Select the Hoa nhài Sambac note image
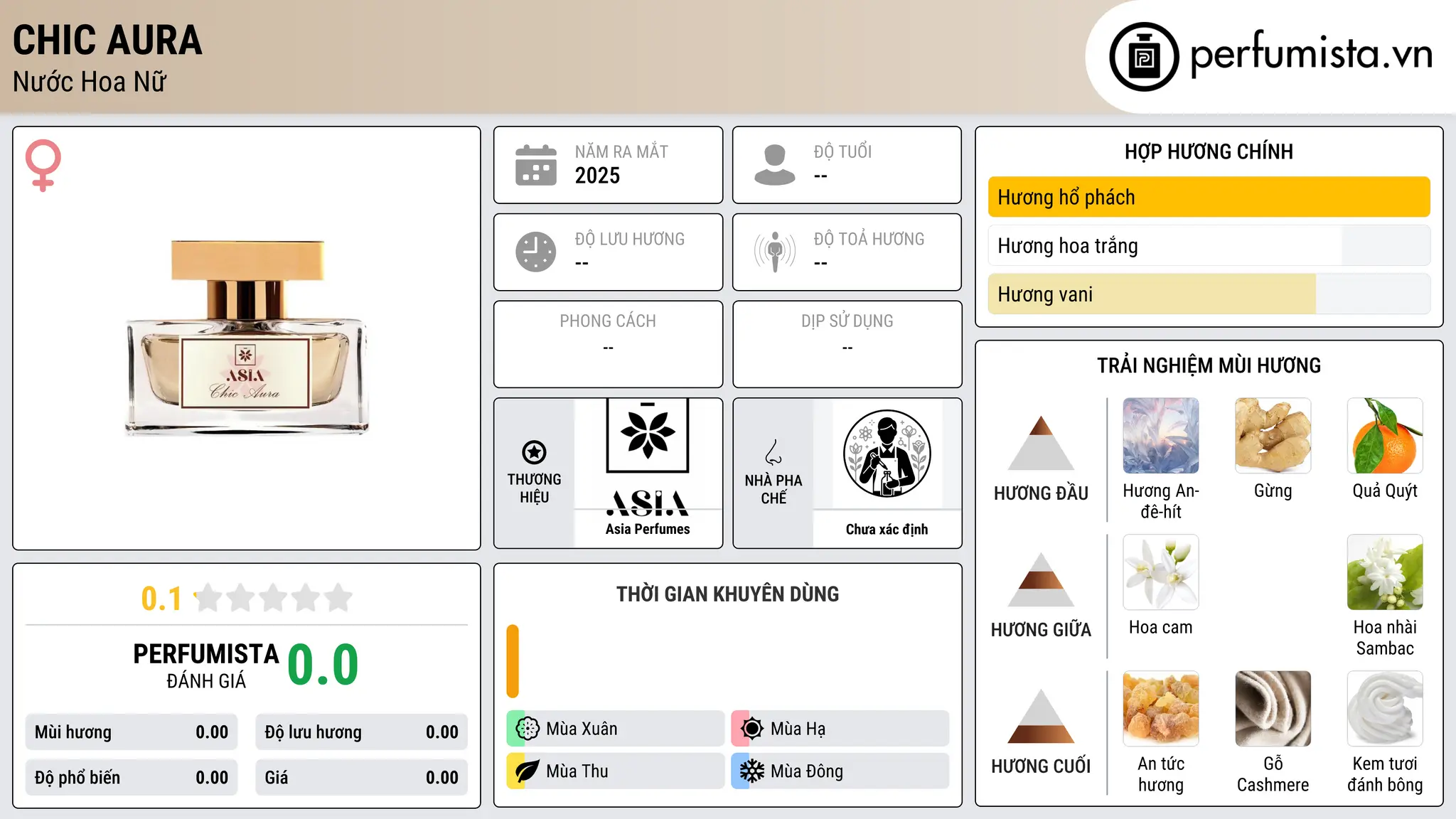1456x819 pixels. tap(1385, 572)
